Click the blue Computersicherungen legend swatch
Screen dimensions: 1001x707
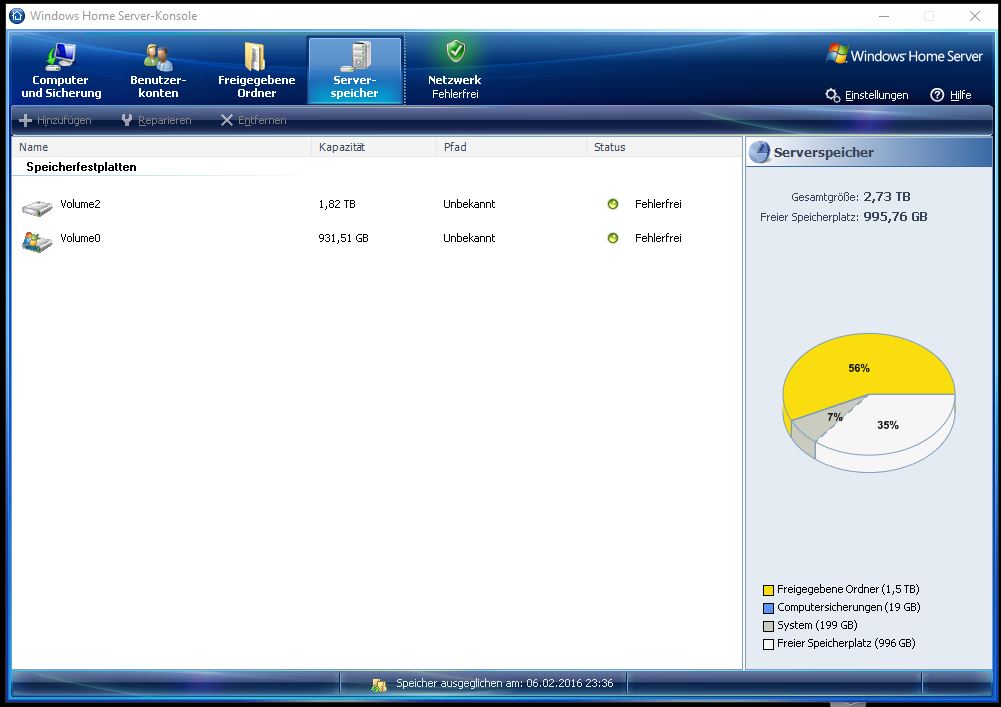tap(769, 608)
